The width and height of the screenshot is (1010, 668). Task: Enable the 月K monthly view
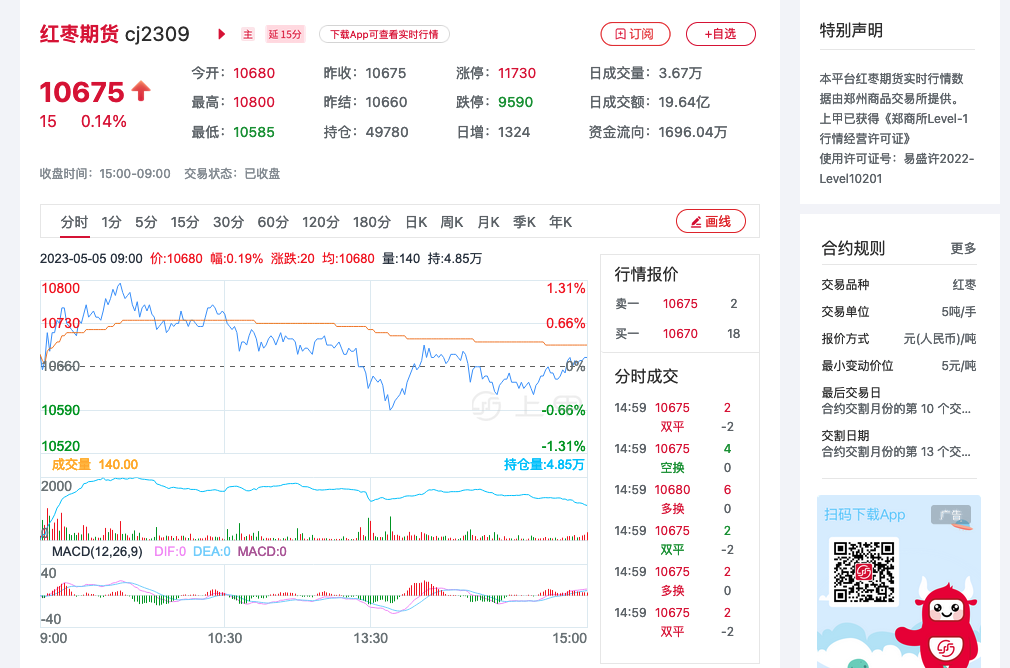[x=487, y=221]
